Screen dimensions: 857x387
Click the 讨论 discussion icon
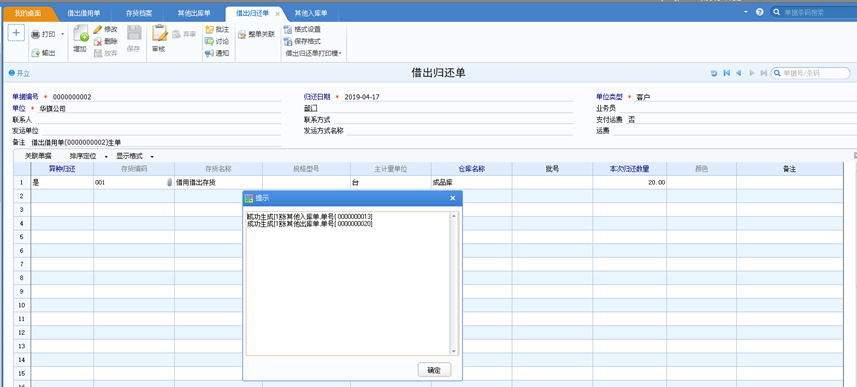pyautogui.click(x=209, y=41)
